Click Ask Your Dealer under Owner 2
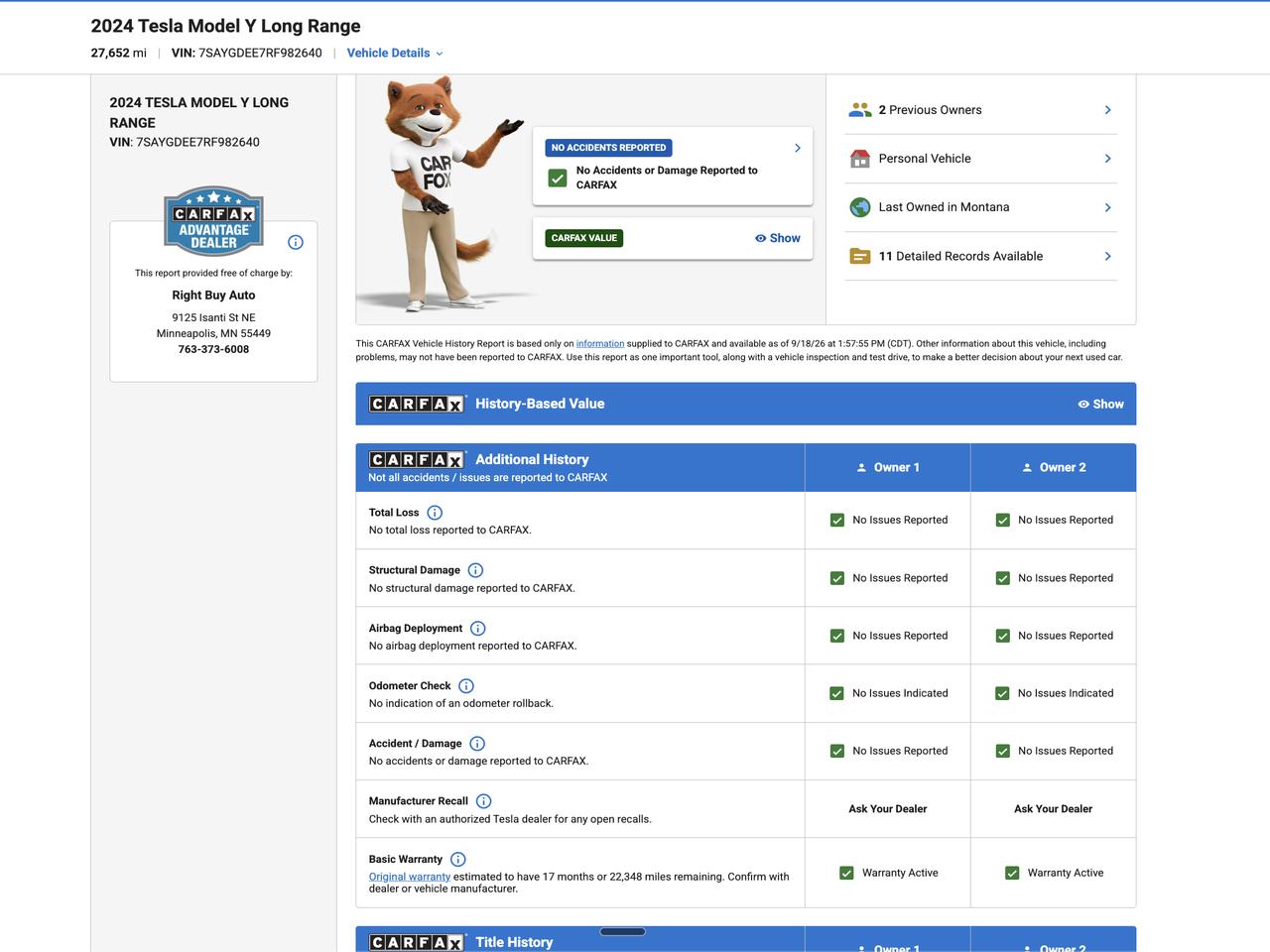Viewport: 1270px width, 952px height. tap(1054, 809)
